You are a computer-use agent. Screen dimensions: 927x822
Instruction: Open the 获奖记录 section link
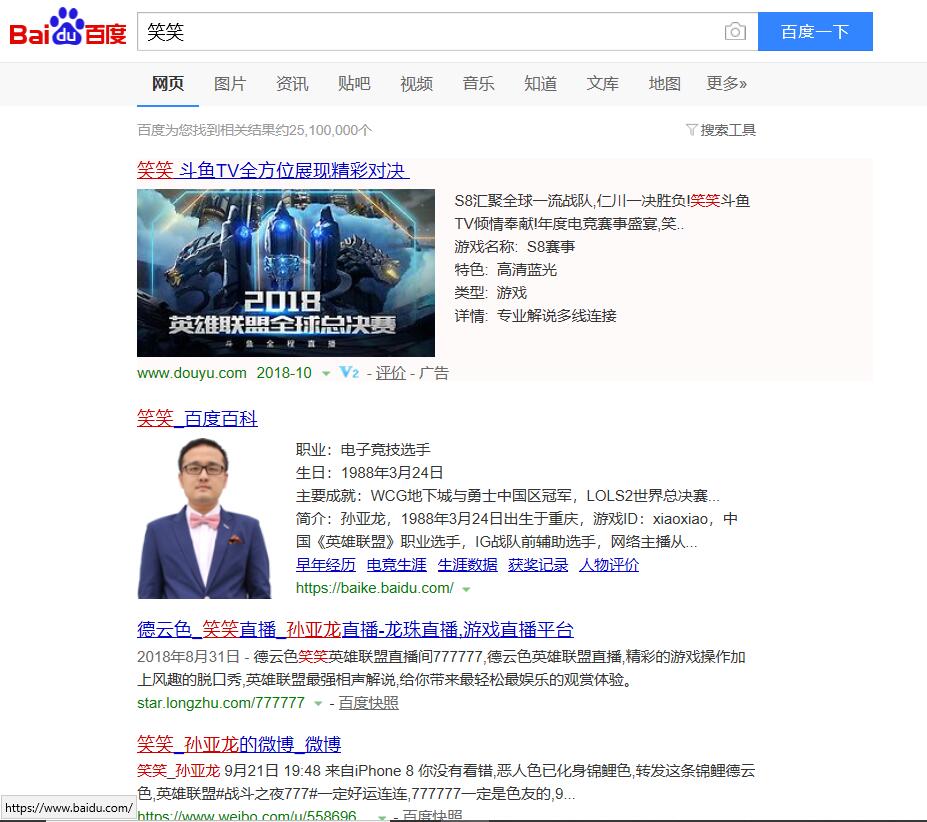tap(538, 565)
